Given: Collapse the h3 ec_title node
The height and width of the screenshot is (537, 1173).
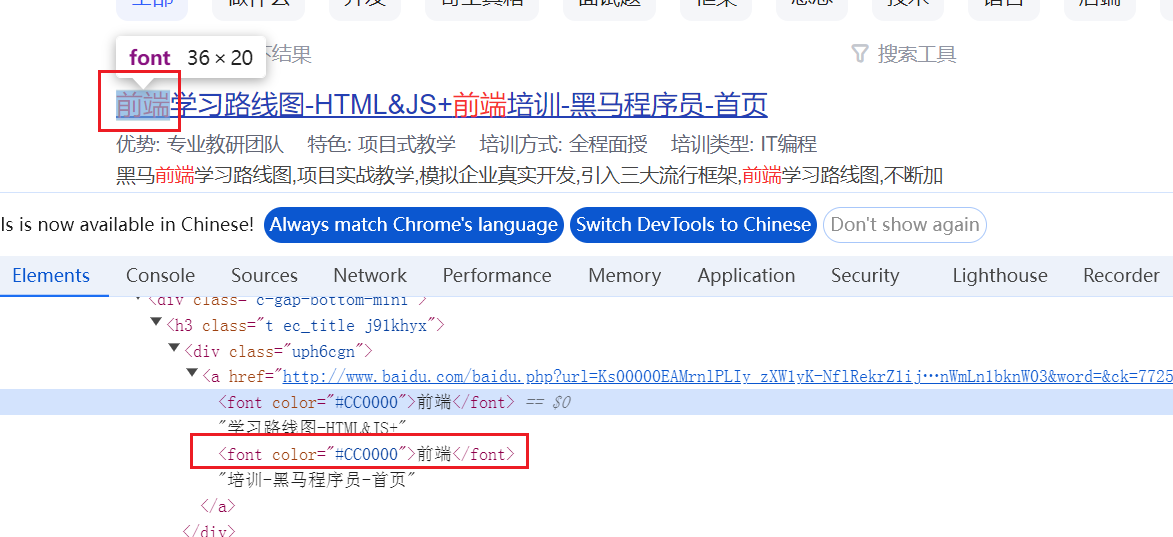Looking at the screenshot, I should 156,322.
